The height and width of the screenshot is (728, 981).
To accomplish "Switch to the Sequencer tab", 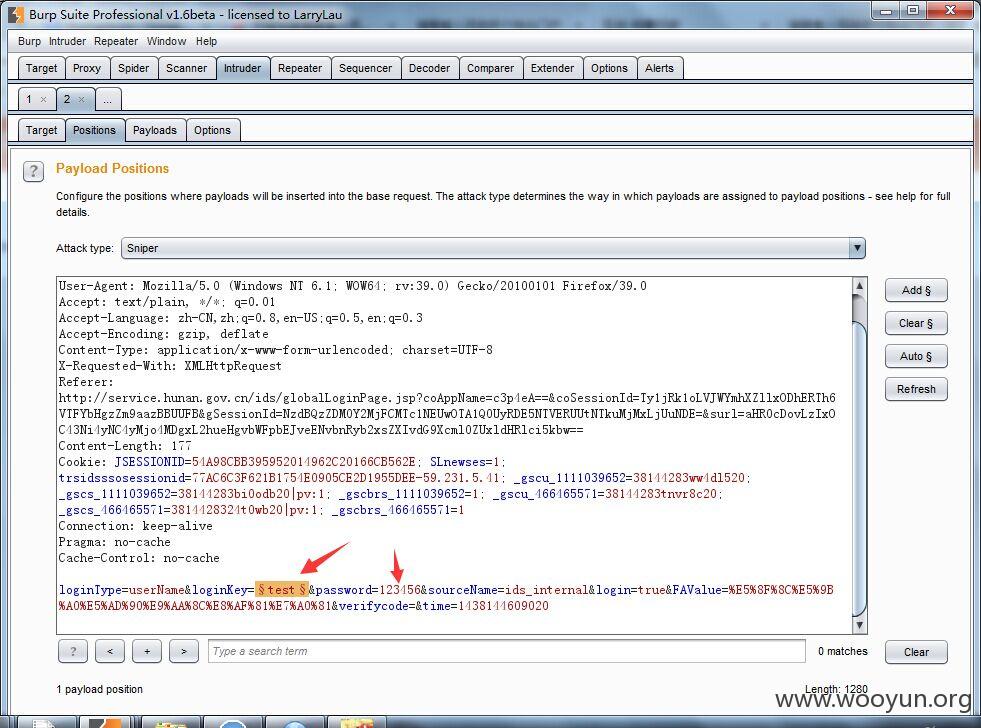I will click(365, 68).
